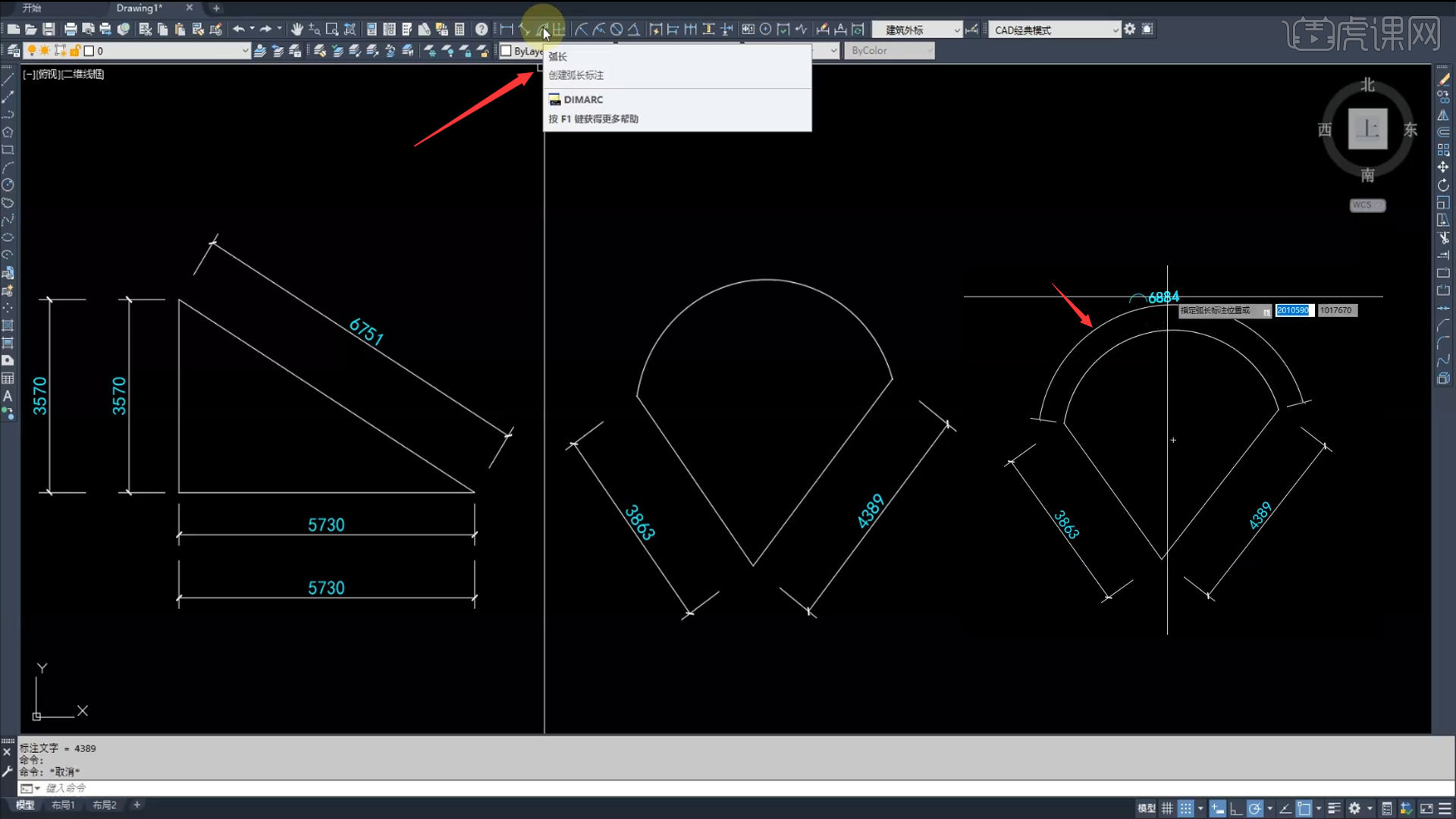Expand object snap options arrow
Screen dimensions: 1456x819
1319,808
